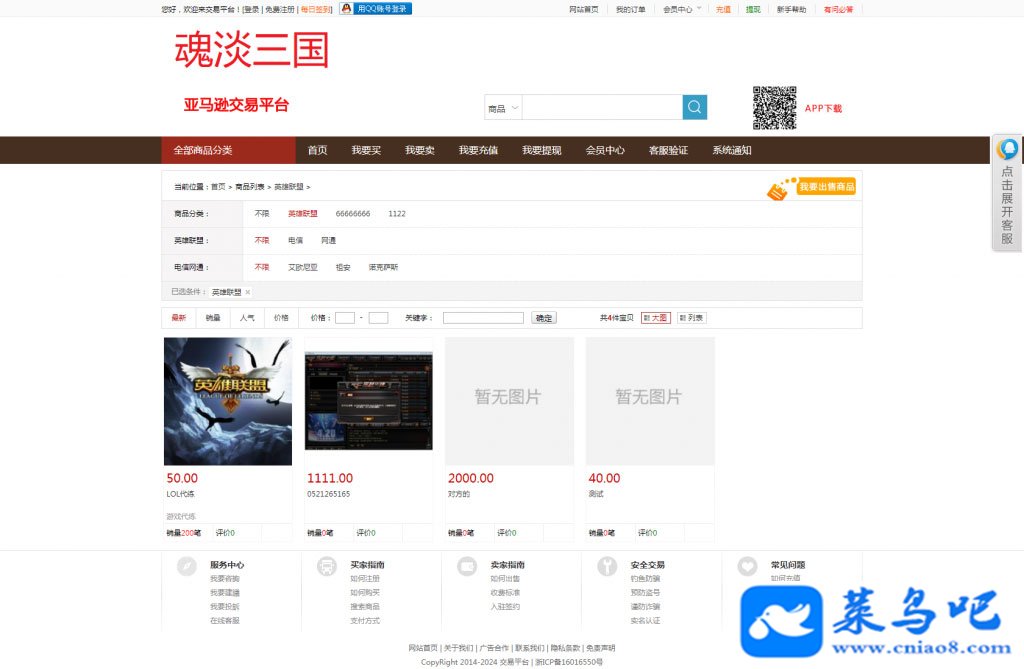The width and height of the screenshot is (1024, 669).
Task: Click the 登录 link at top
Action: [x=252, y=9]
